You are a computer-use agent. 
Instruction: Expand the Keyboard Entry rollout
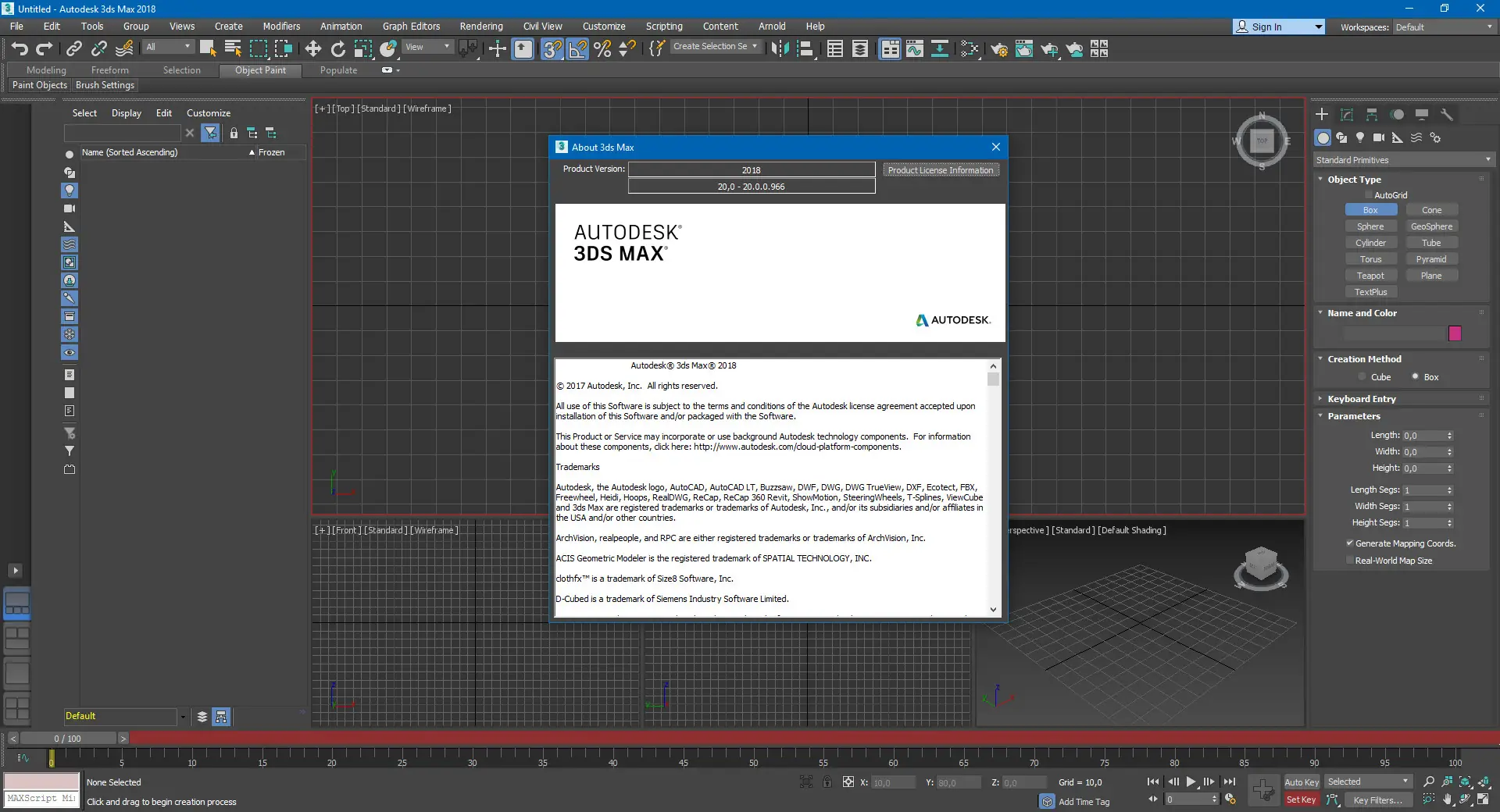click(1361, 399)
